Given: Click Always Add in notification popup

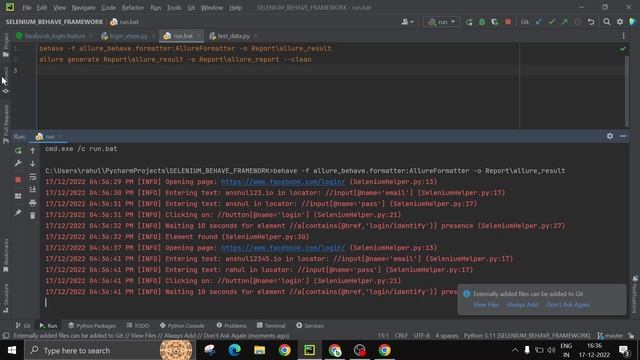Looking at the screenshot, I should point(522,305).
